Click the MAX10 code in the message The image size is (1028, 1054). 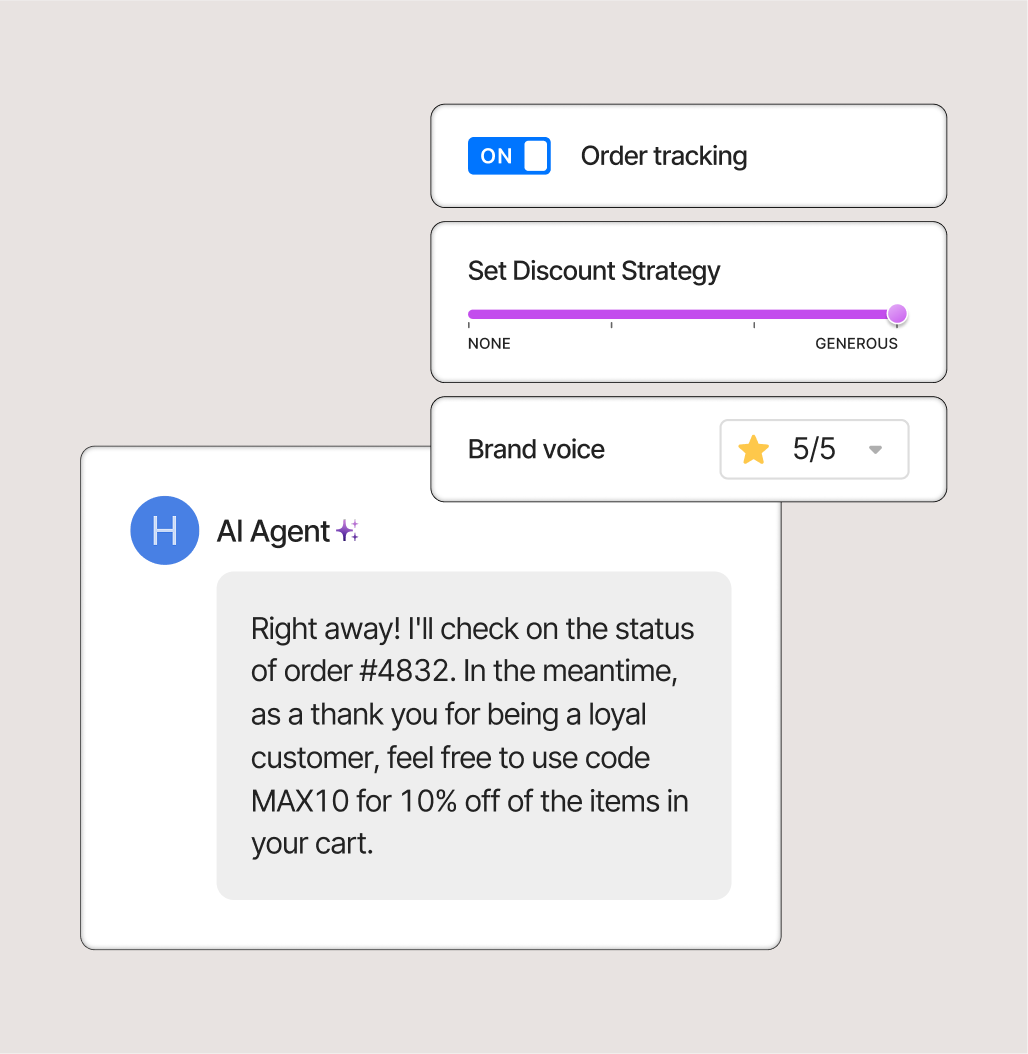298,801
